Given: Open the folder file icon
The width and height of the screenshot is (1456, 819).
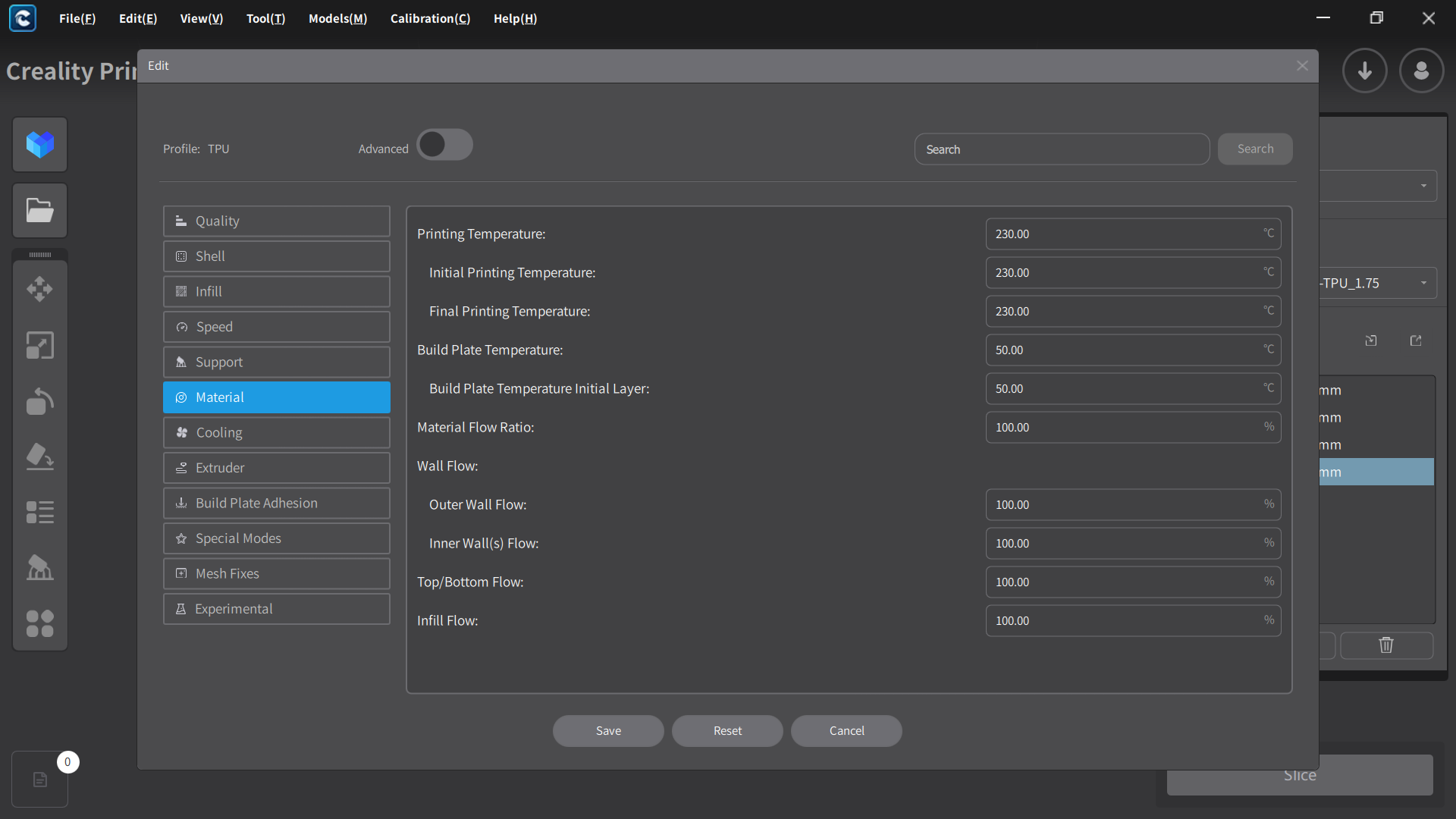Looking at the screenshot, I should point(40,210).
